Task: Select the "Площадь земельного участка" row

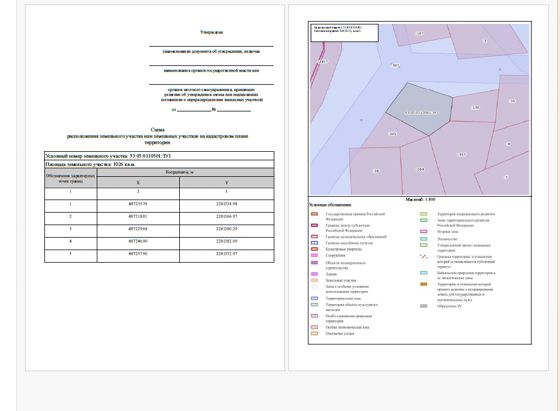Action: click(159, 164)
